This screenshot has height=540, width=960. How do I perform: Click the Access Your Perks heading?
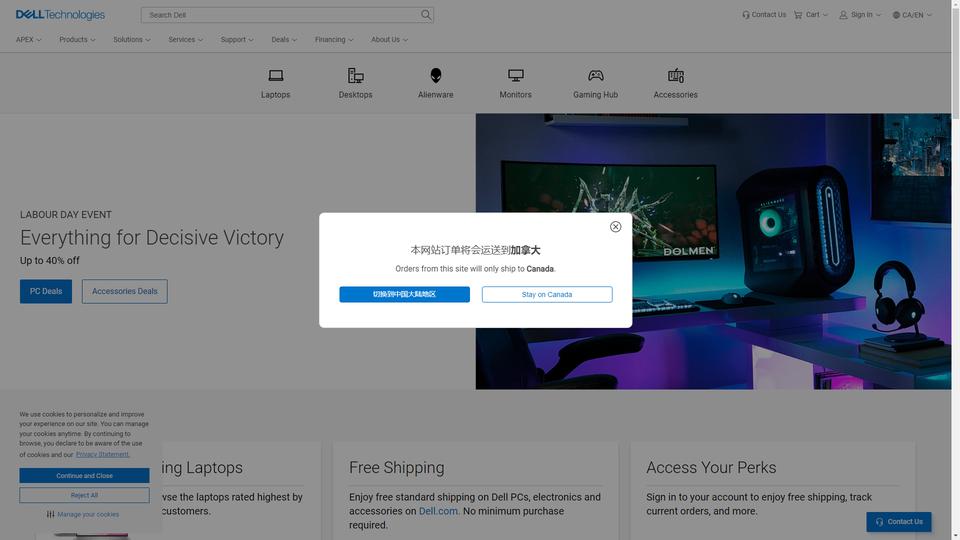[711, 468]
